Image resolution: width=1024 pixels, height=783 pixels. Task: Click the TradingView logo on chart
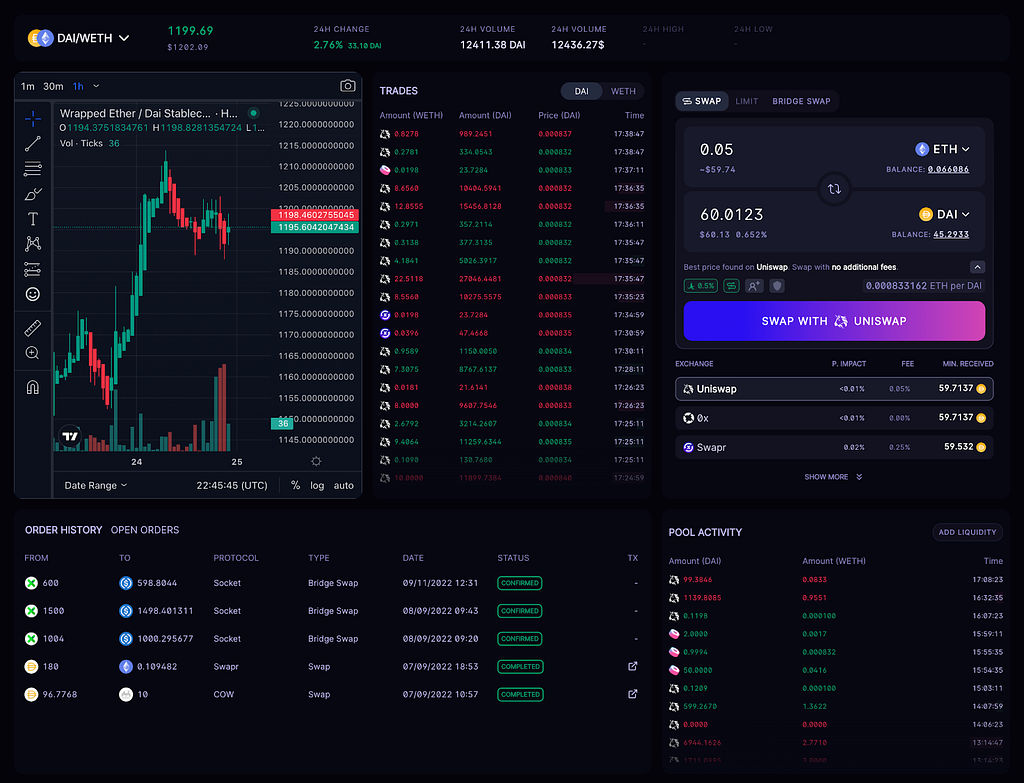pos(70,436)
